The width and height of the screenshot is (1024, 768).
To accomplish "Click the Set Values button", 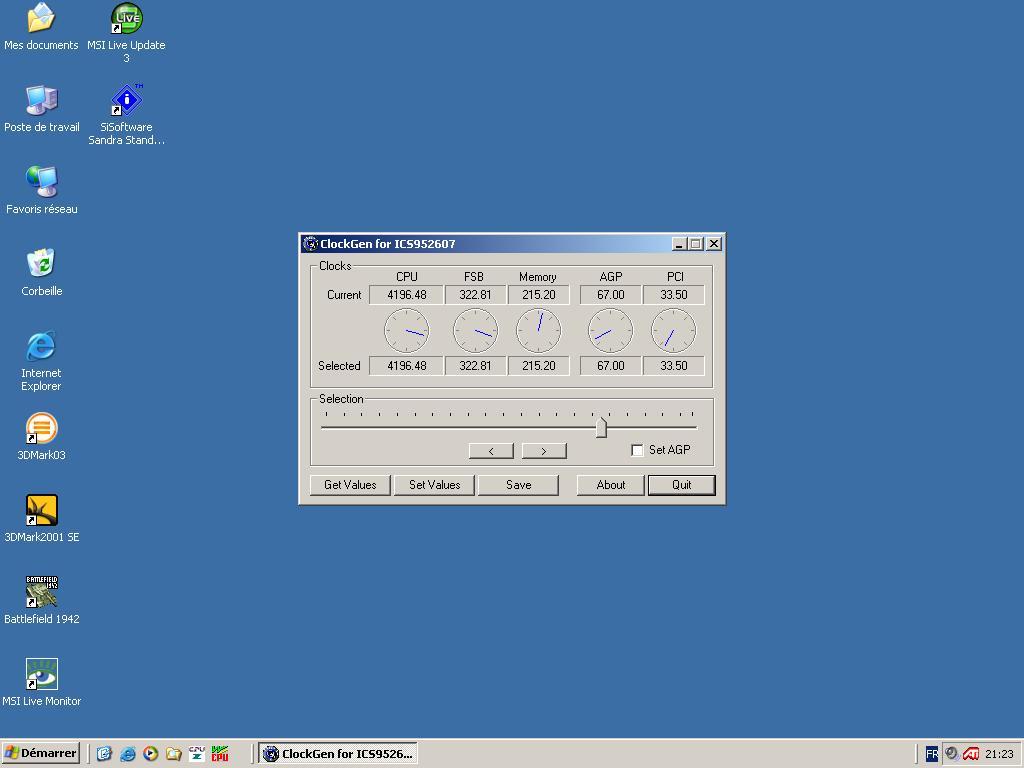I will (434, 485).
